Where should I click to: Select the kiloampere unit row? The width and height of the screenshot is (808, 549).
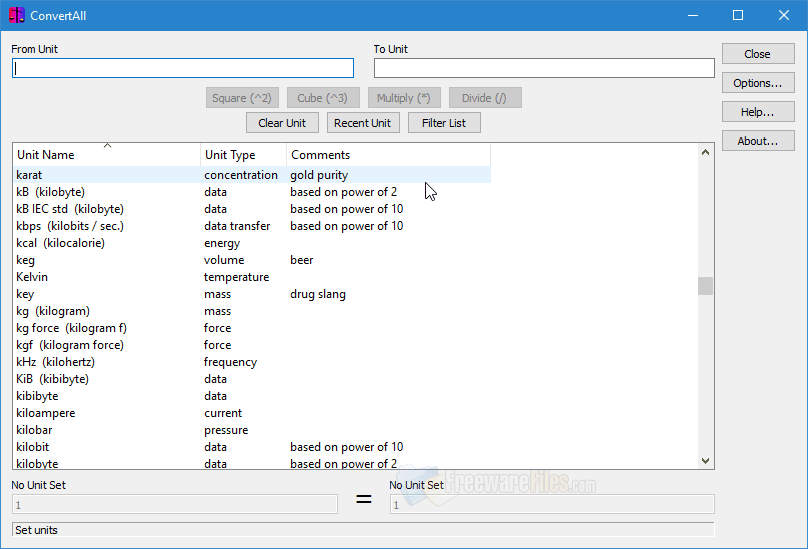(x=252, y=413)
